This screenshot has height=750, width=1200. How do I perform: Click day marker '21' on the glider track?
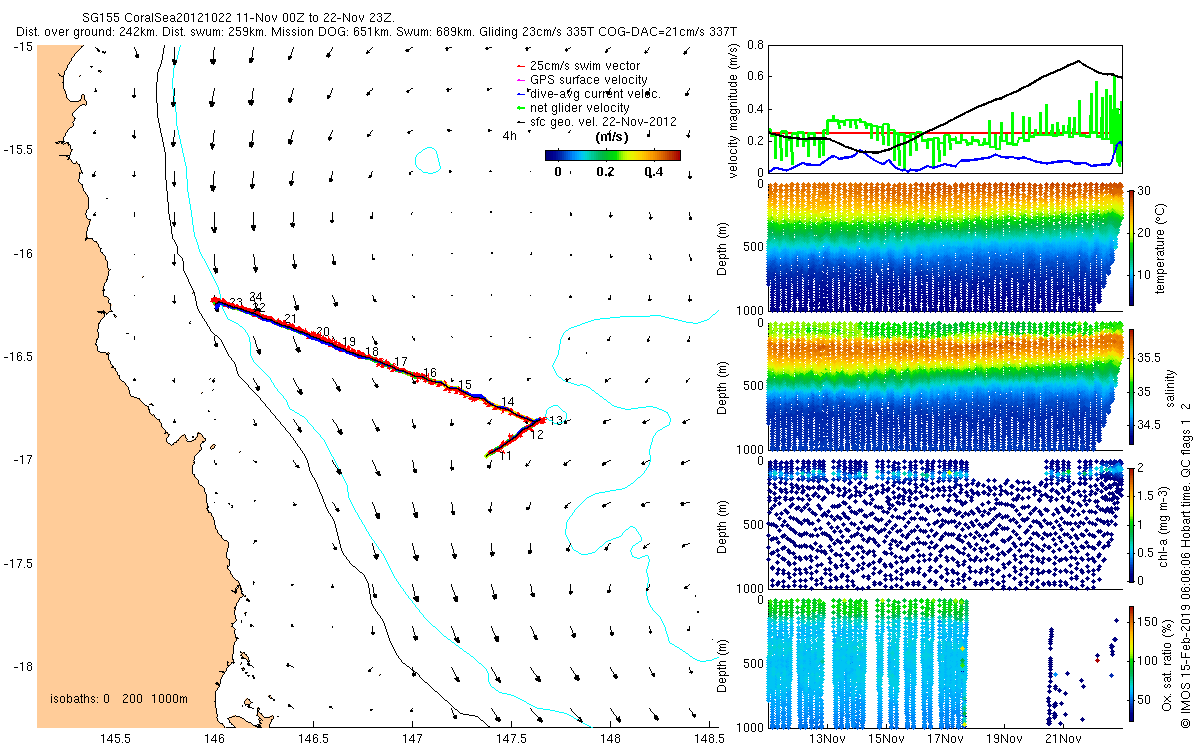290,318
